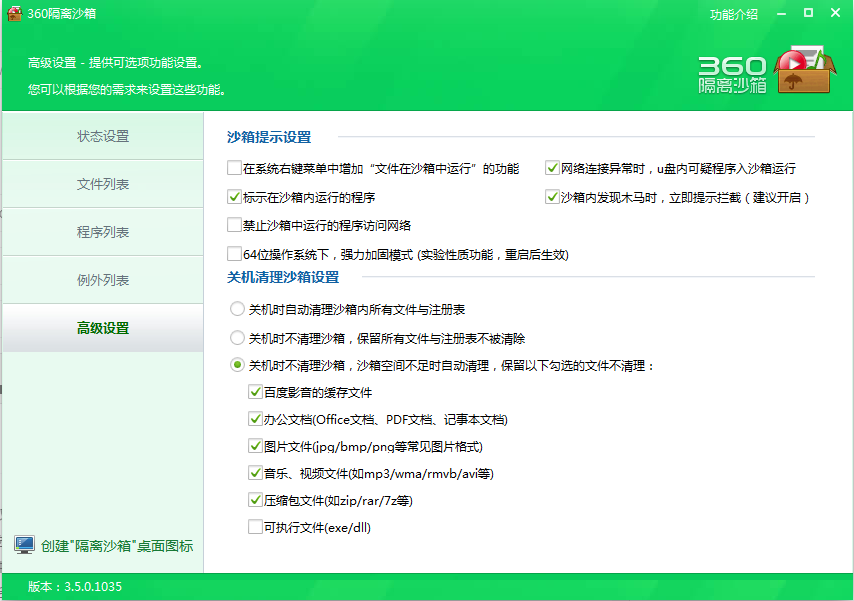Toggle 64位操作系统 强力加固模式 checkbox
The image size is (854, 601).
tap(235, 254)
